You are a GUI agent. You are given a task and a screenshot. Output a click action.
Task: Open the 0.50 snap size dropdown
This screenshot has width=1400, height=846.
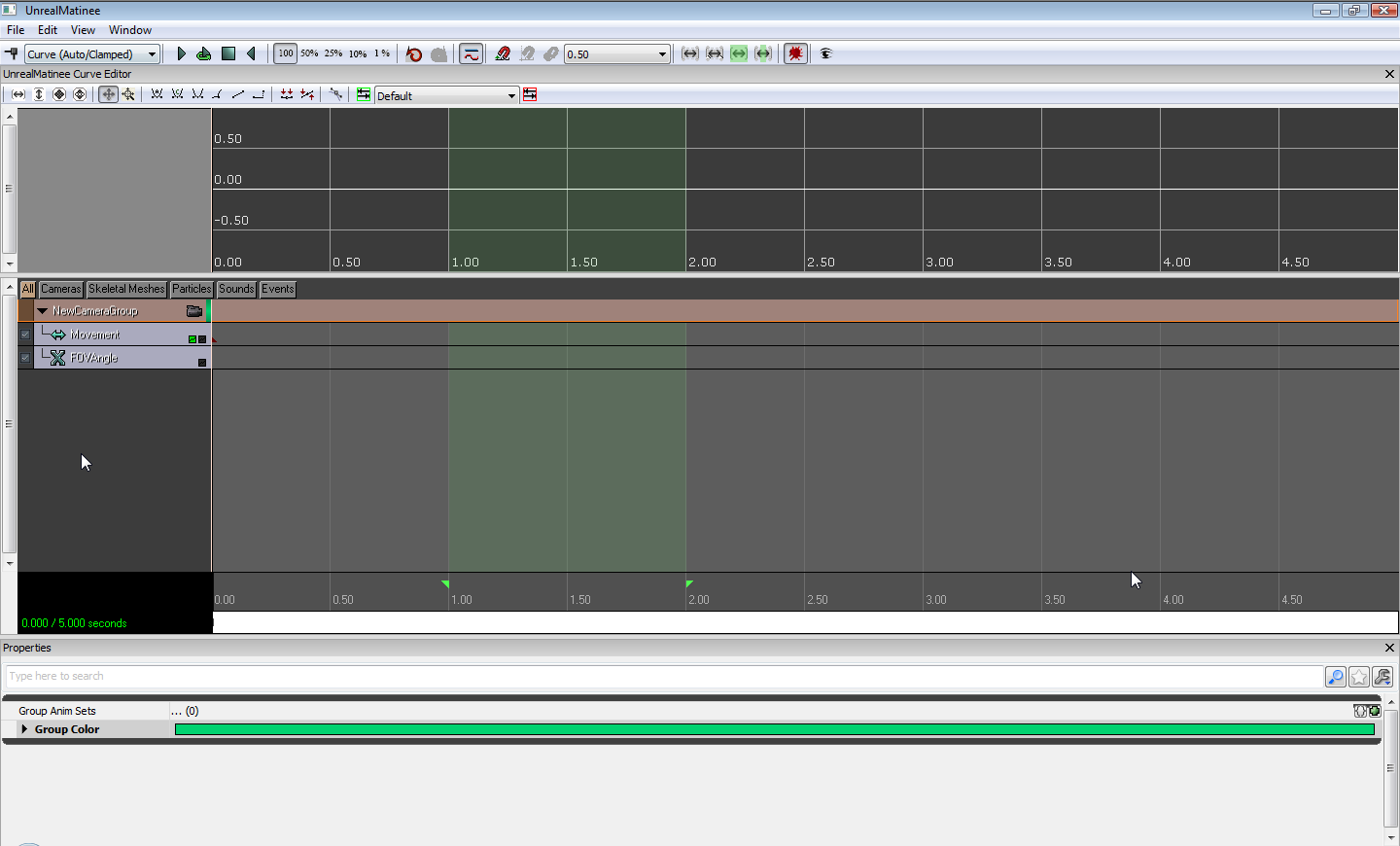pyautogui.click(x=617, y=54)
